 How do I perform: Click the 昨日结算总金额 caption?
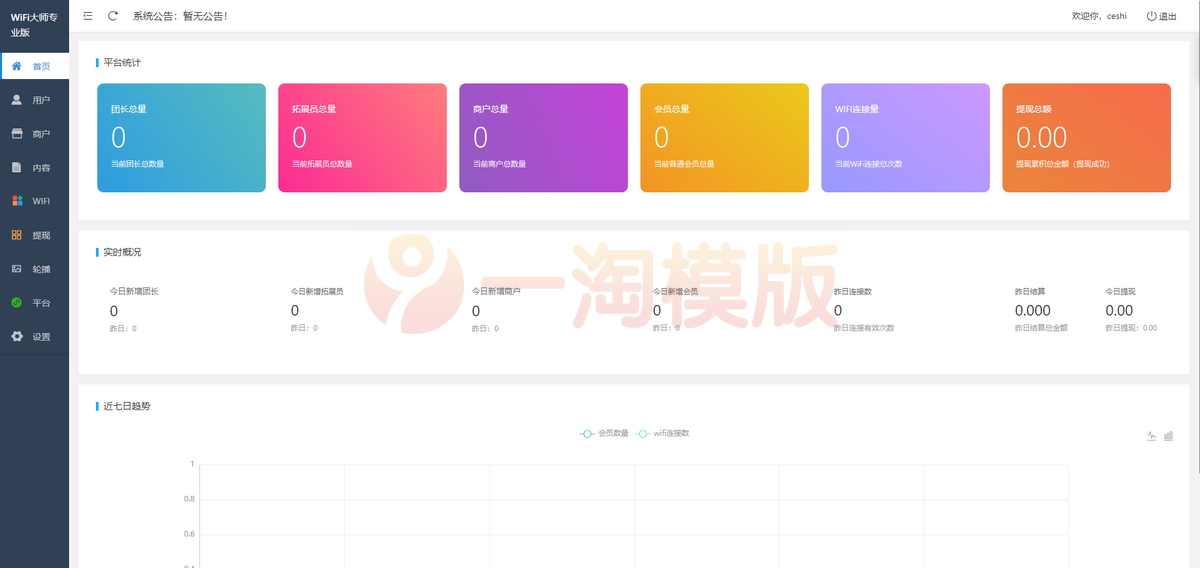click(1041, 328)
